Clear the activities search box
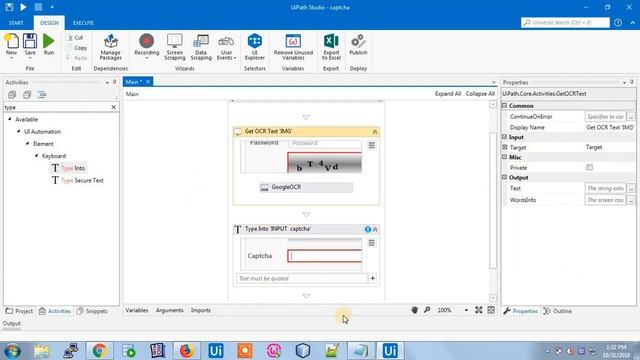The width and height of the screenshot is (640, 360). 113,107
